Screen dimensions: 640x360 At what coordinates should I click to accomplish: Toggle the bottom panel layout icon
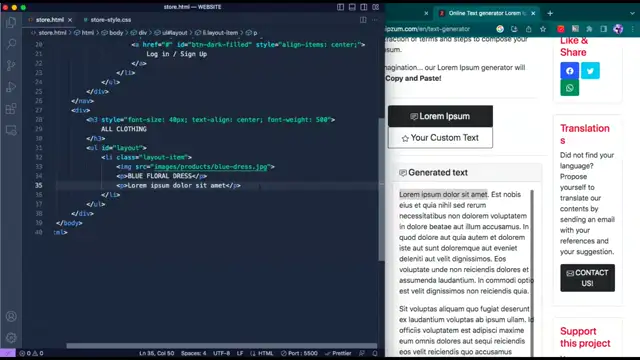pos(352,7)
